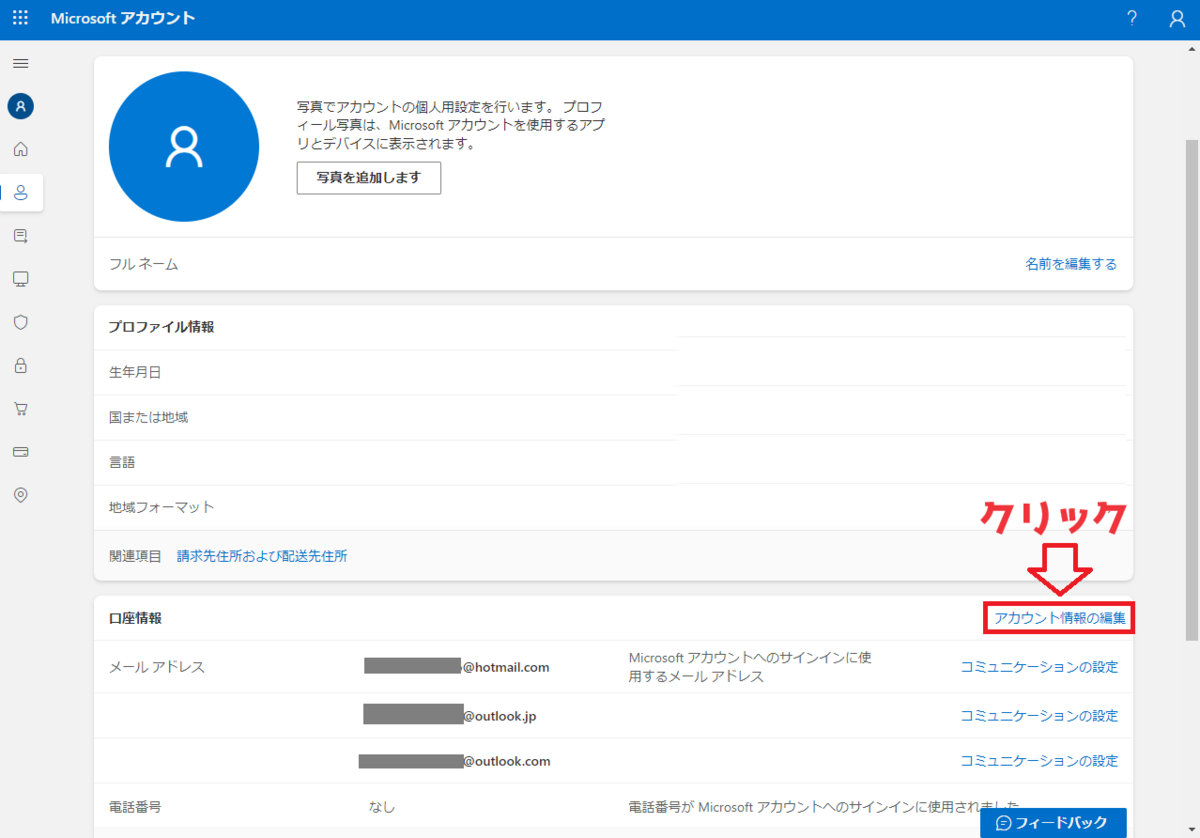The height and width of the screenshot is (838, 1200).
Task: Click the 口座情報 heading
Action: point(135,618)
